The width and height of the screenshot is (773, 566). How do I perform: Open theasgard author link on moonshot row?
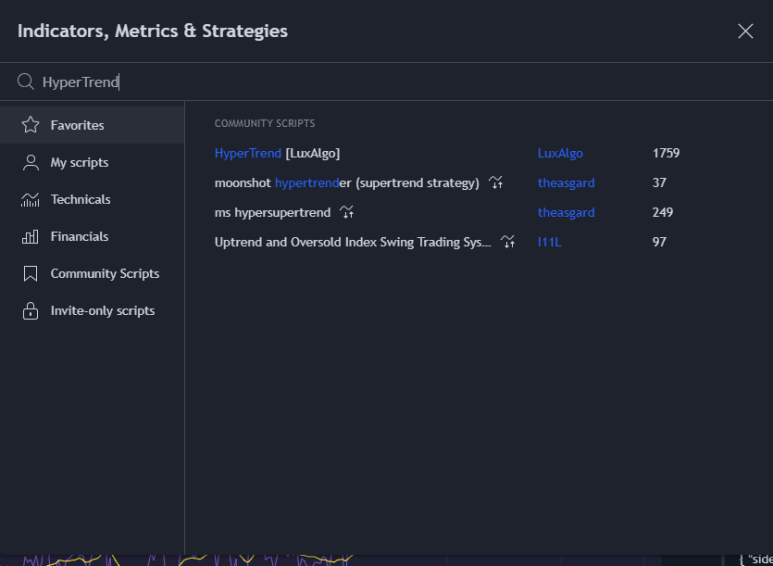[x=566, y=183]
